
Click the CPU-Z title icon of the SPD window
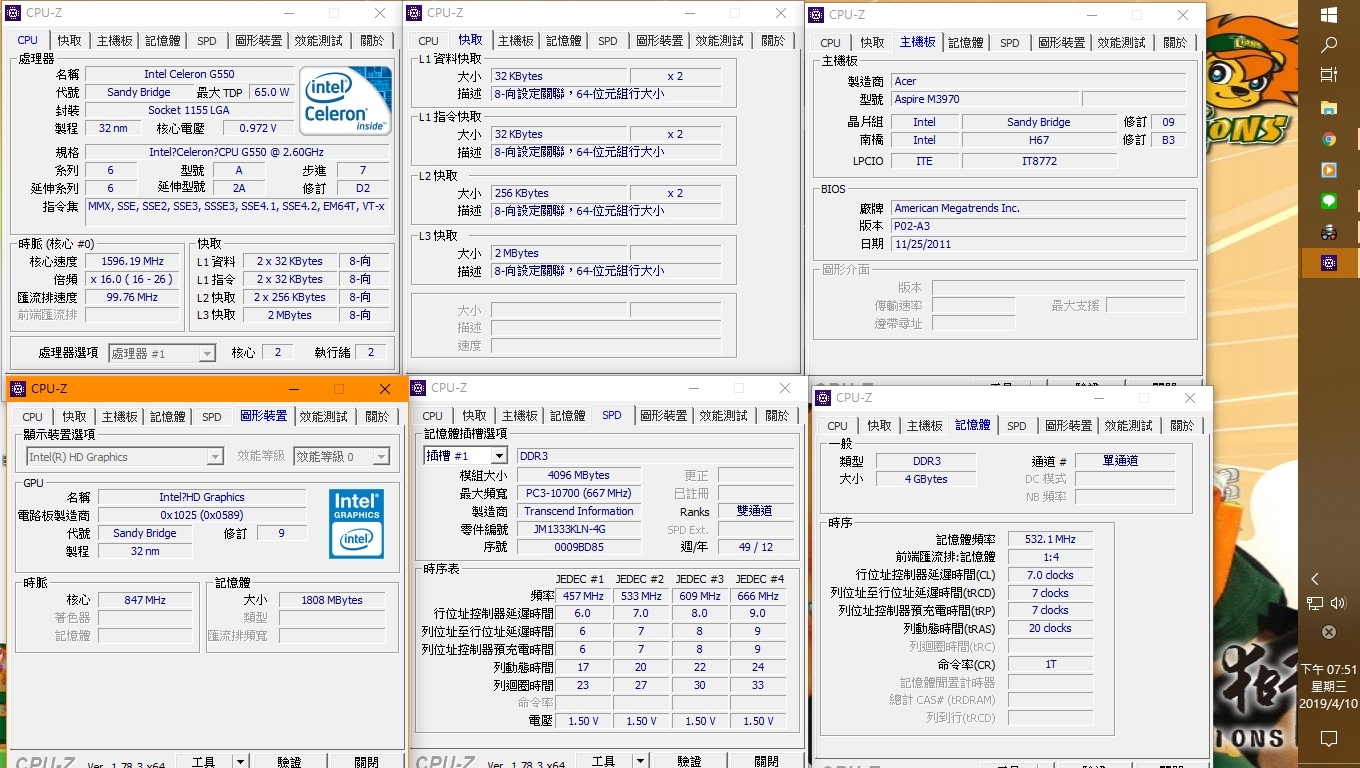click(x=419, y=388)
